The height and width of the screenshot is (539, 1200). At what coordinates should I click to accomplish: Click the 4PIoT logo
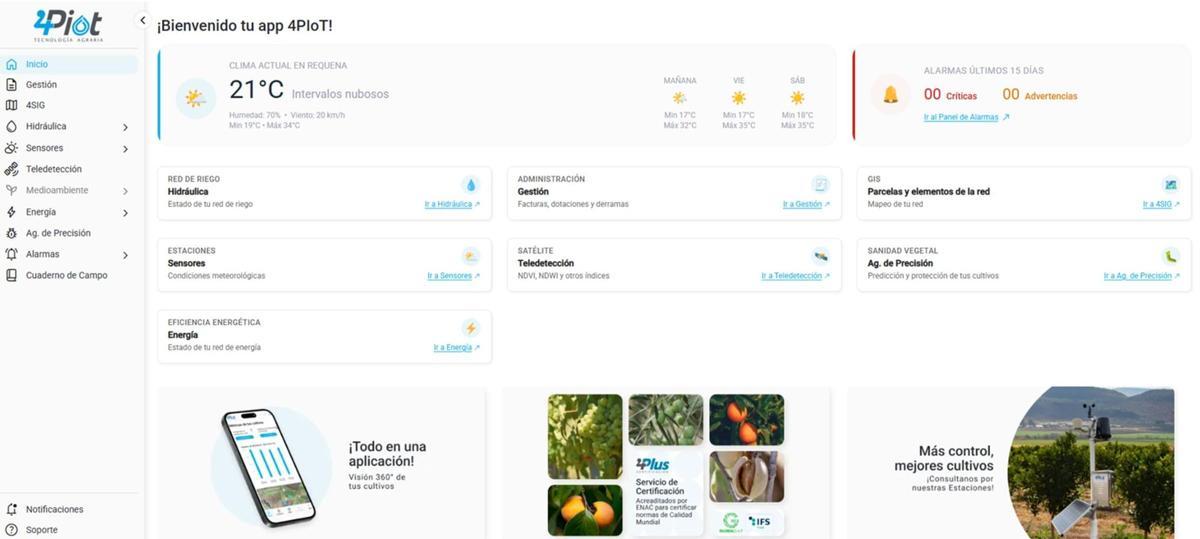67,24
